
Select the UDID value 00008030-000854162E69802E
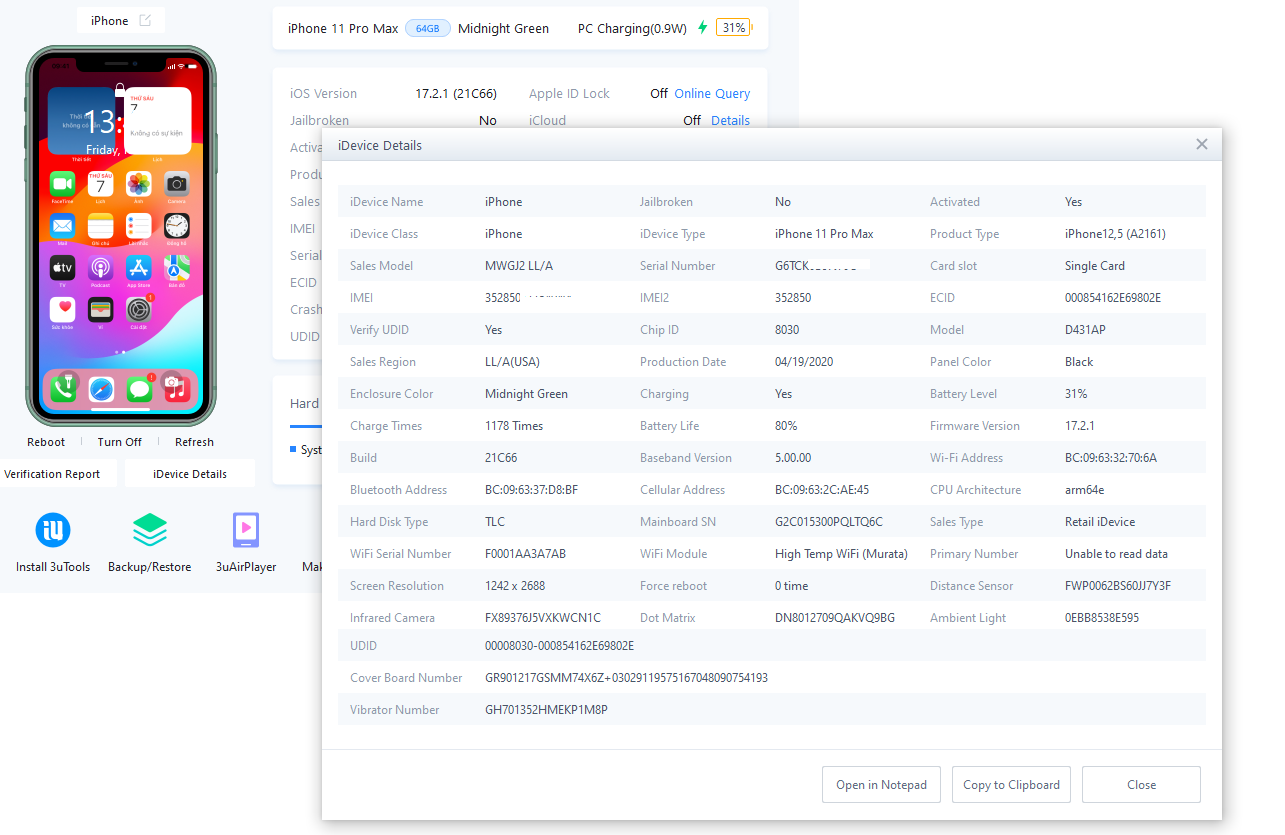(x=559, y=646)
